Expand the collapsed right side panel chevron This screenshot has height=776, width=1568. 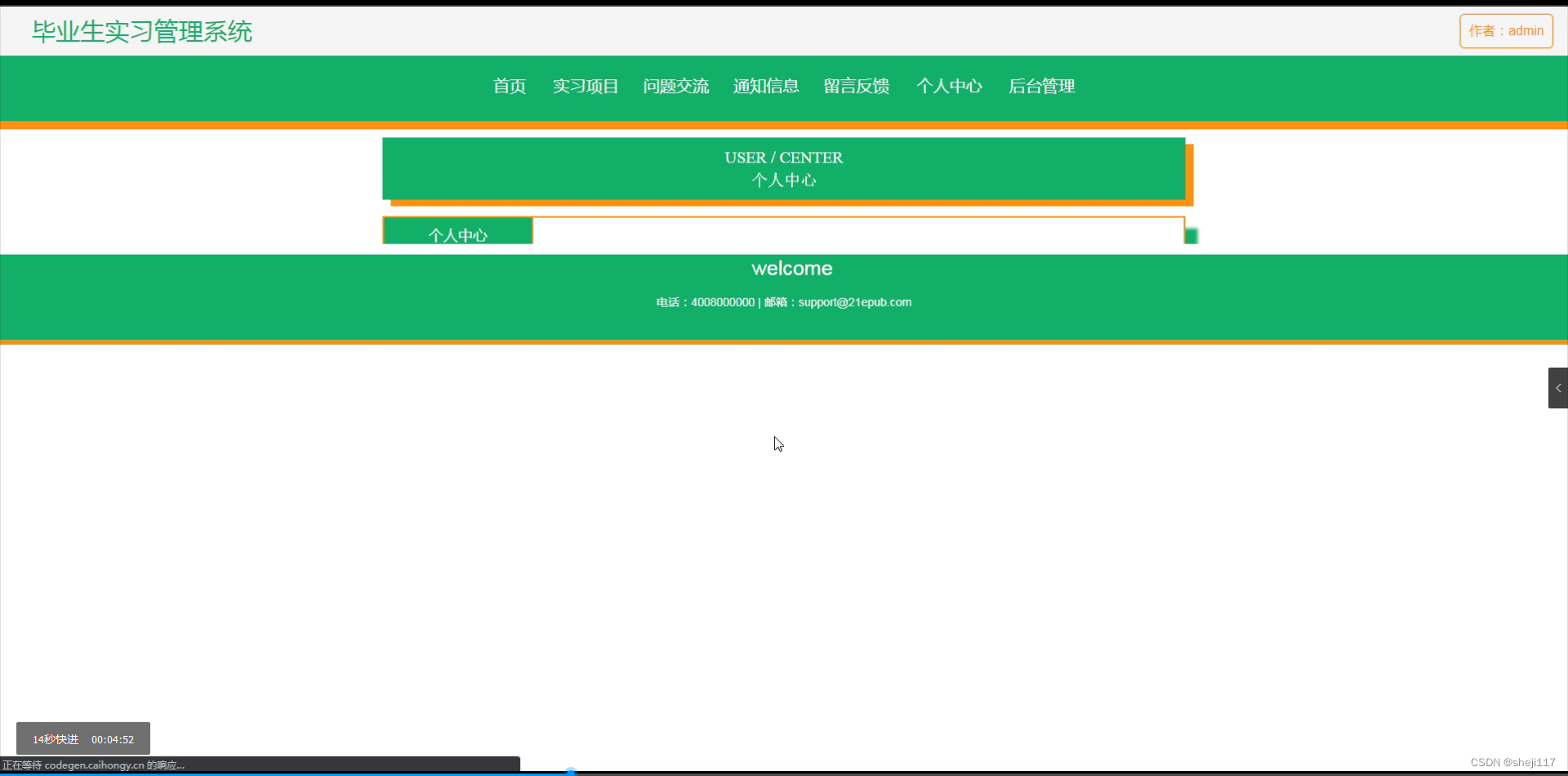tap(1558, 387)
